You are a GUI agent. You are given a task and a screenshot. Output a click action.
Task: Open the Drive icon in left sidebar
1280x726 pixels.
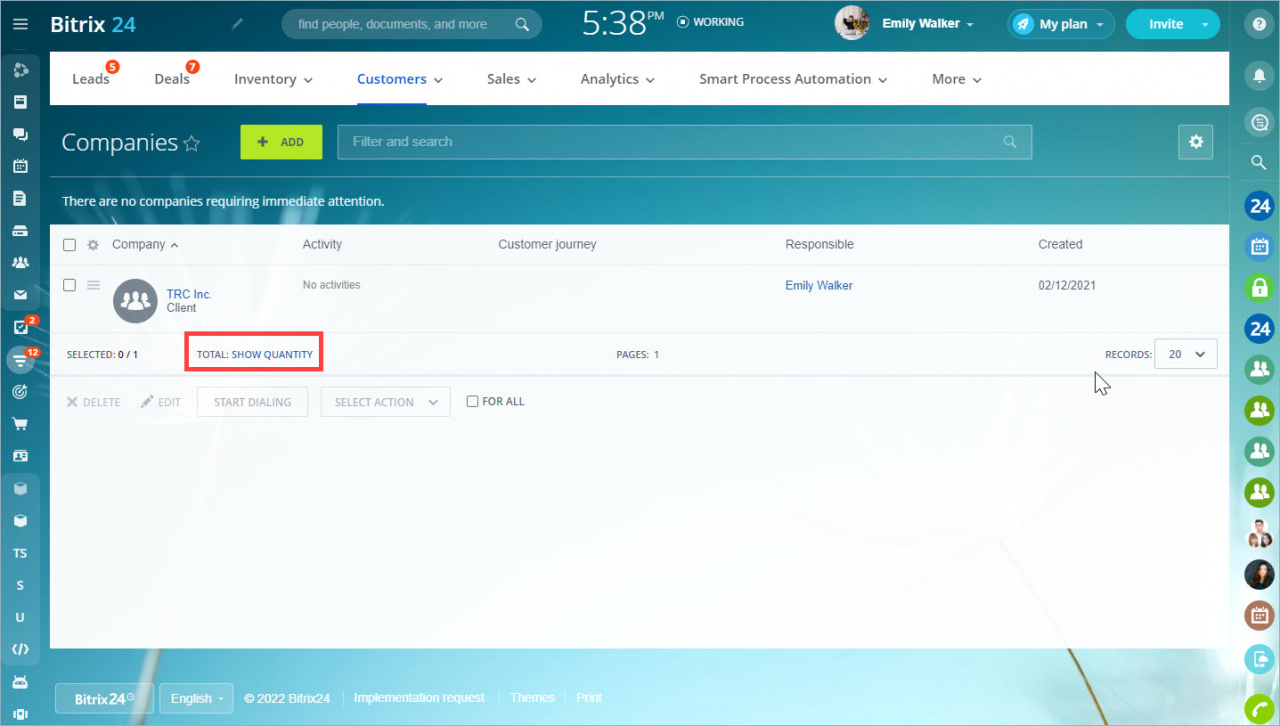pos(20,231)
